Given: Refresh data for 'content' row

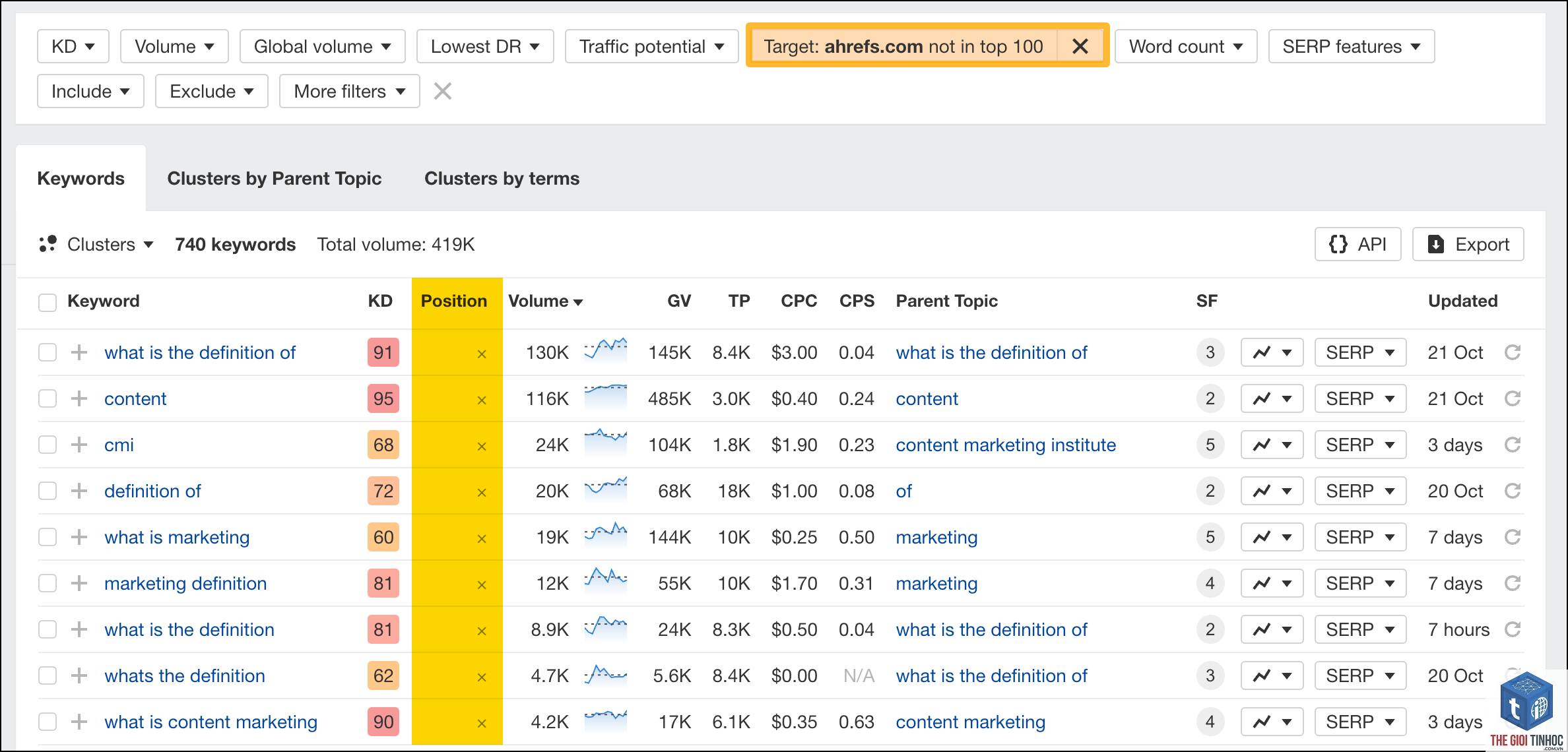Looking at the screenshot, I should pyautogui.click(x=1513, y=398).
